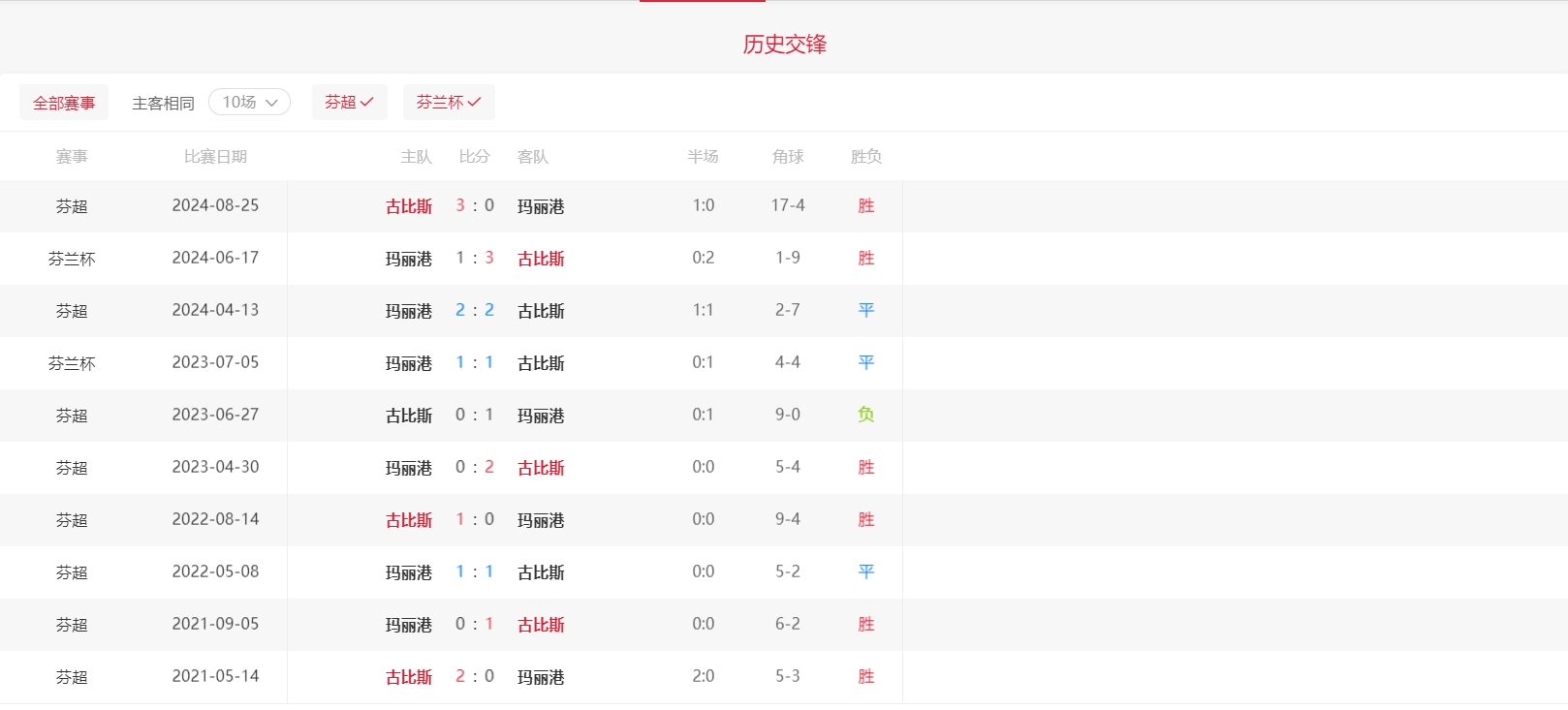Click the checkmark icon next to 芬兰杯
1568x710 pixels.
click(474, 102)
